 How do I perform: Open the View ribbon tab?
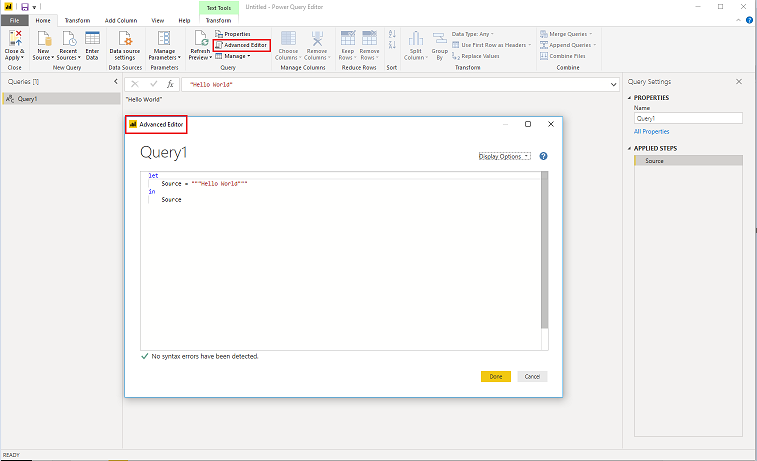[x=158, y=20]
